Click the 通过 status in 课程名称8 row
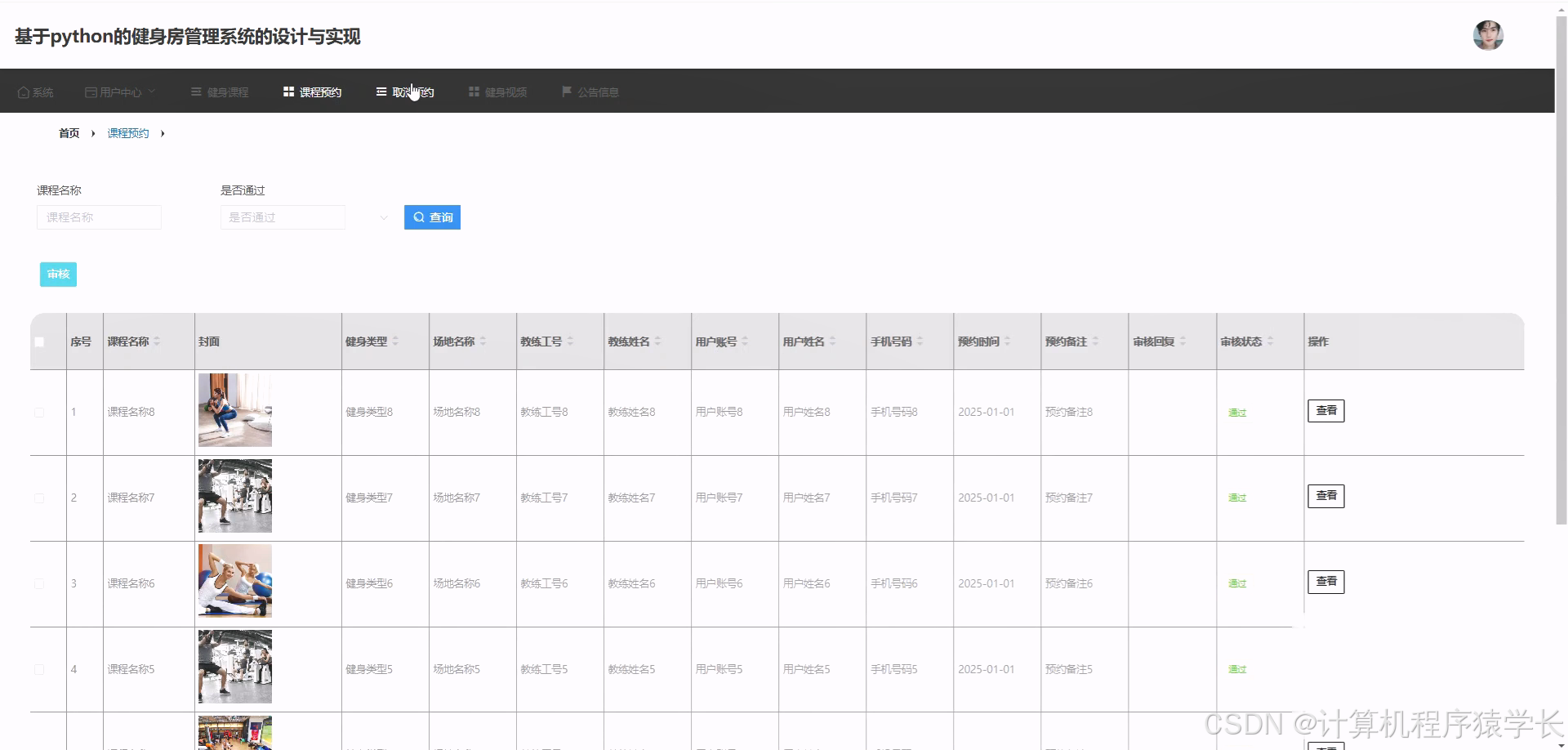 1237,413
